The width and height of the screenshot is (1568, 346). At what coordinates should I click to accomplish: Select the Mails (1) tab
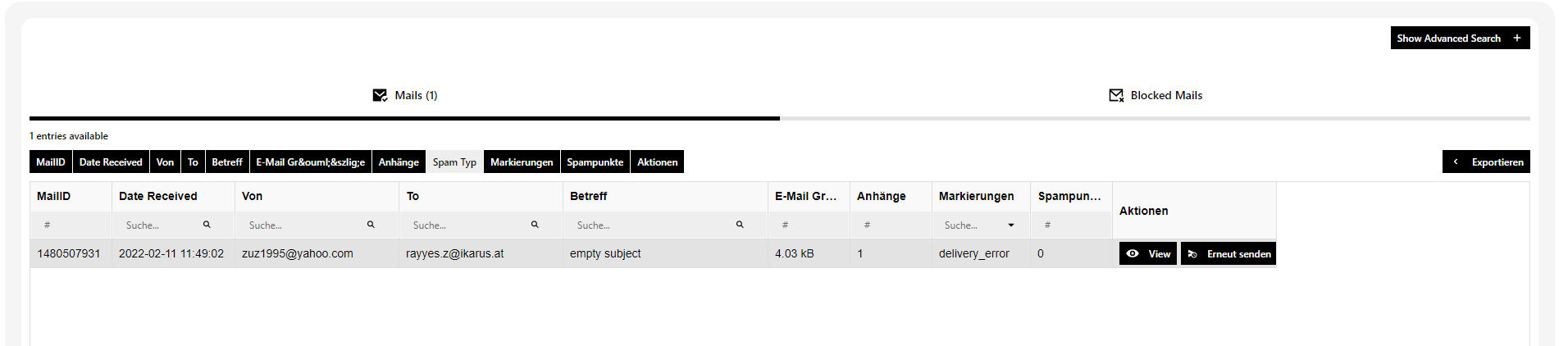(x=405, y=95)
